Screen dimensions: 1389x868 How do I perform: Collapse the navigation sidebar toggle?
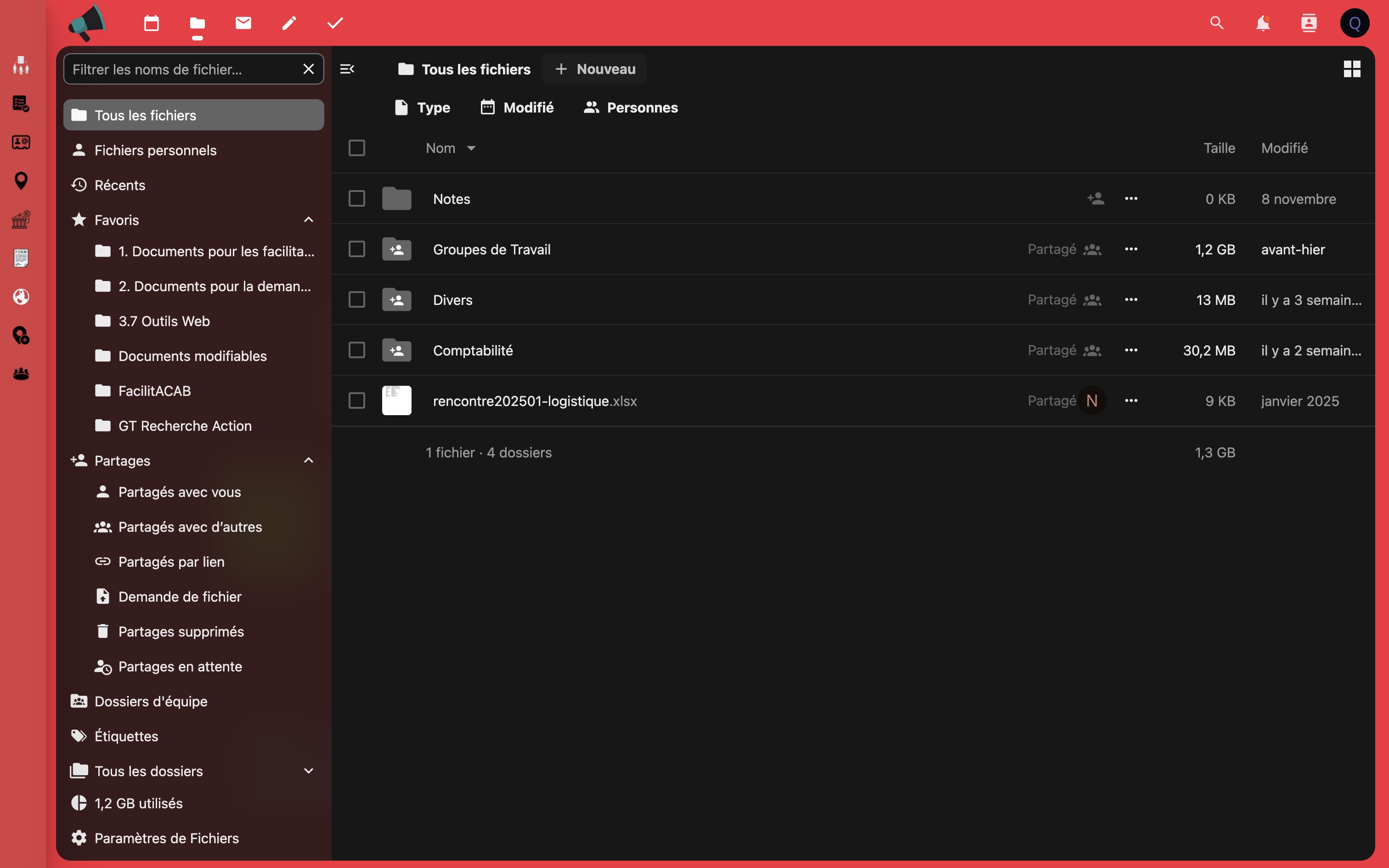[x=347, y=69]
